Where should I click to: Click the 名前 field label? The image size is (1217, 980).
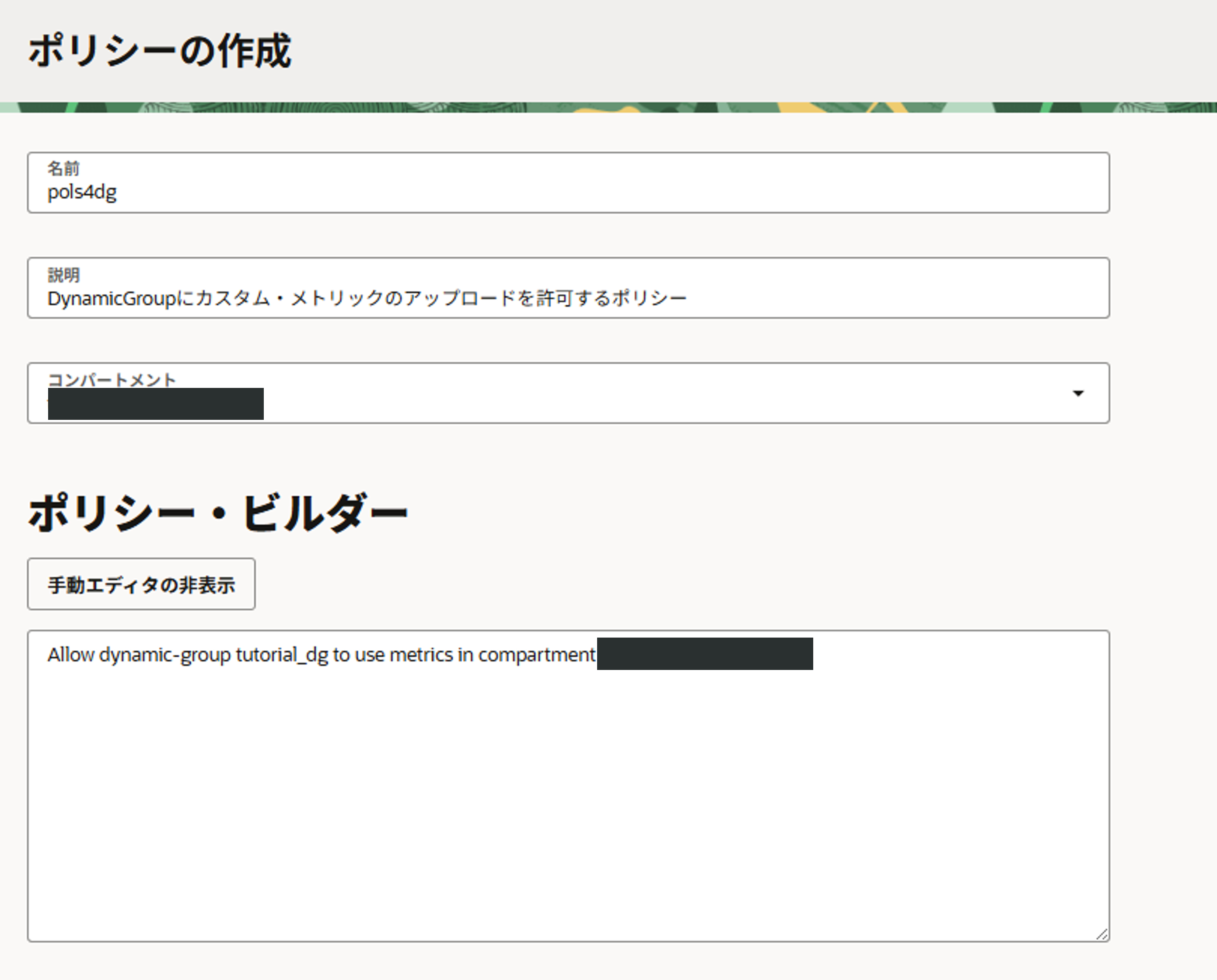tap(63, 168)
